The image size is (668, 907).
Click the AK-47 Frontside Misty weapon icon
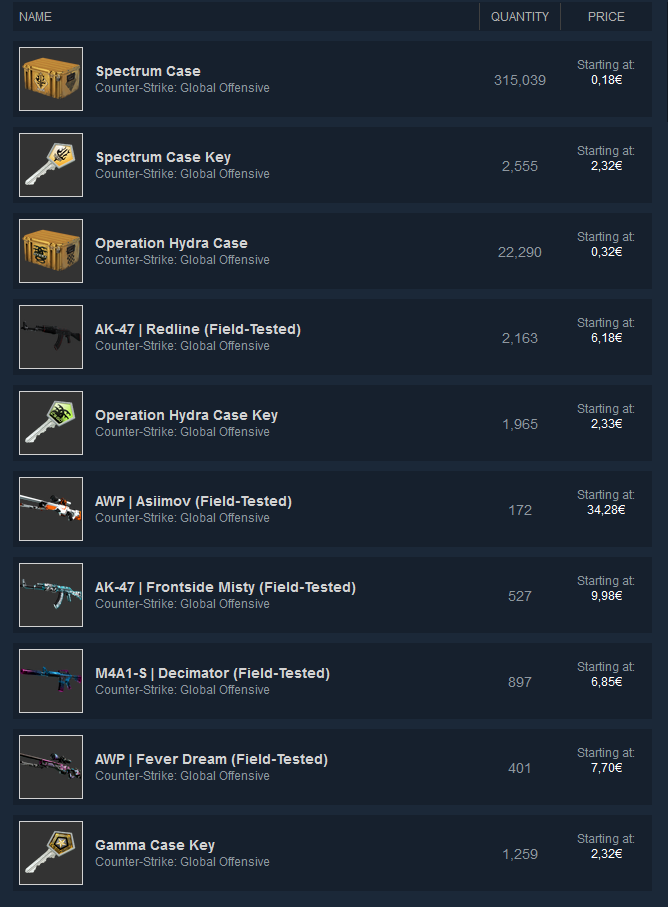[x=51, y=595]
